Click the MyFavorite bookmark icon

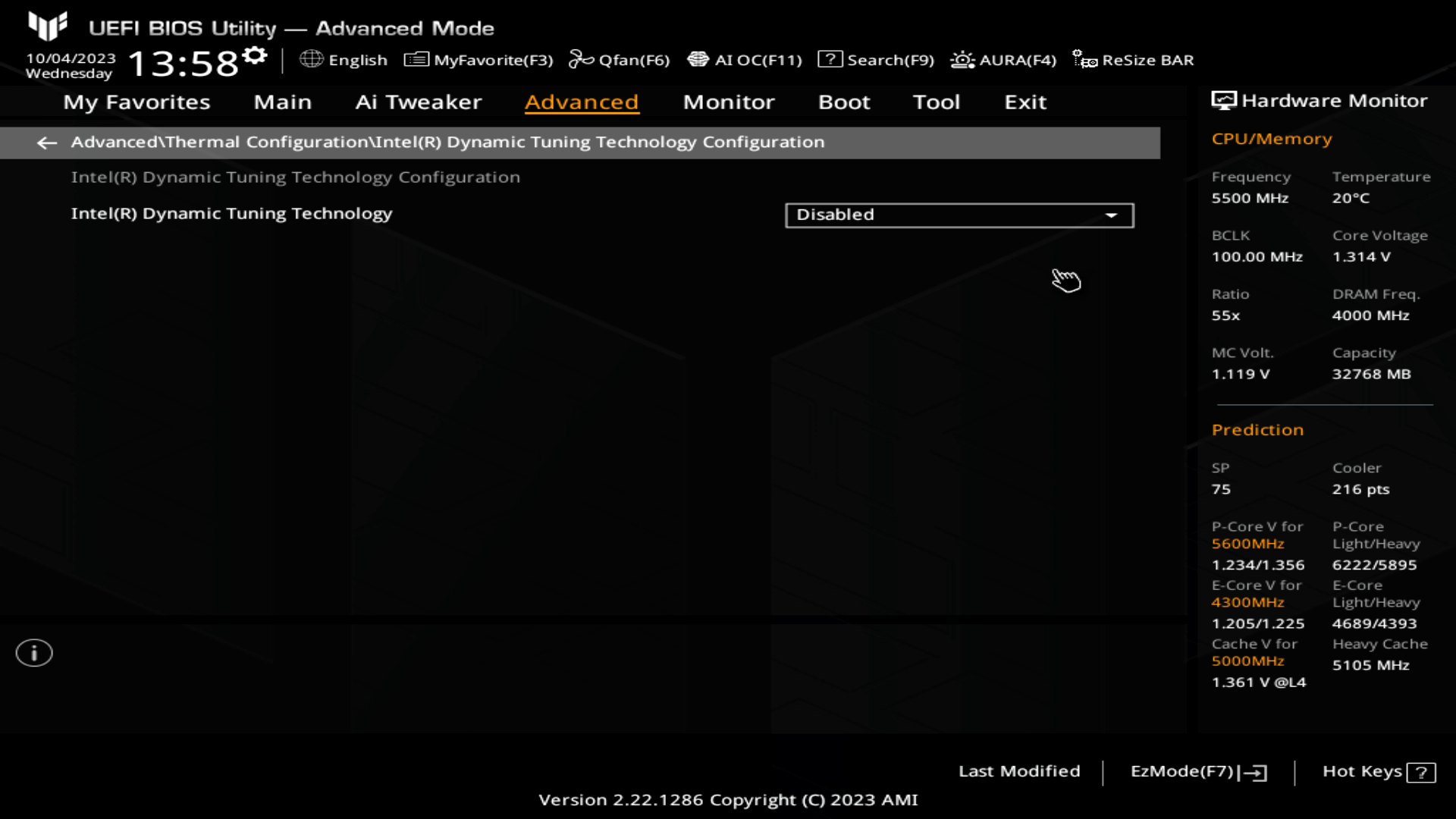click(x=413, y=59)
